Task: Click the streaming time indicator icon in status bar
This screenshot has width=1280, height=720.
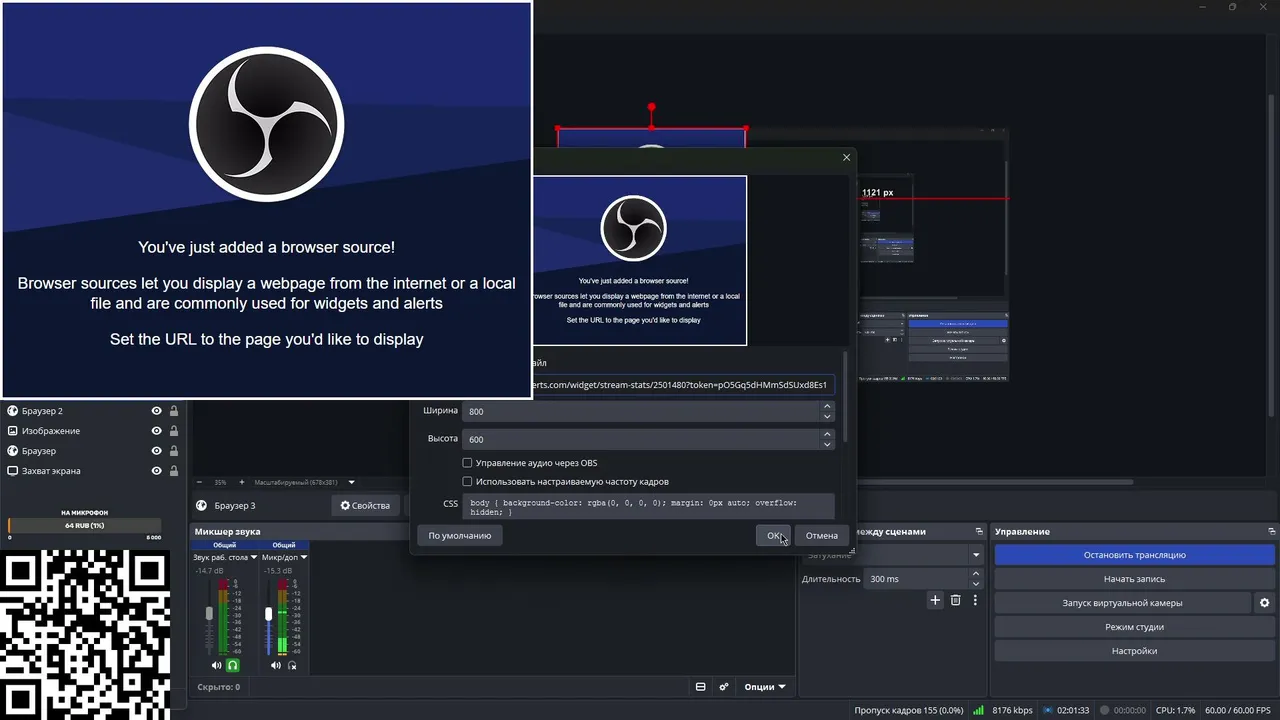Action: click(1048, 710)
